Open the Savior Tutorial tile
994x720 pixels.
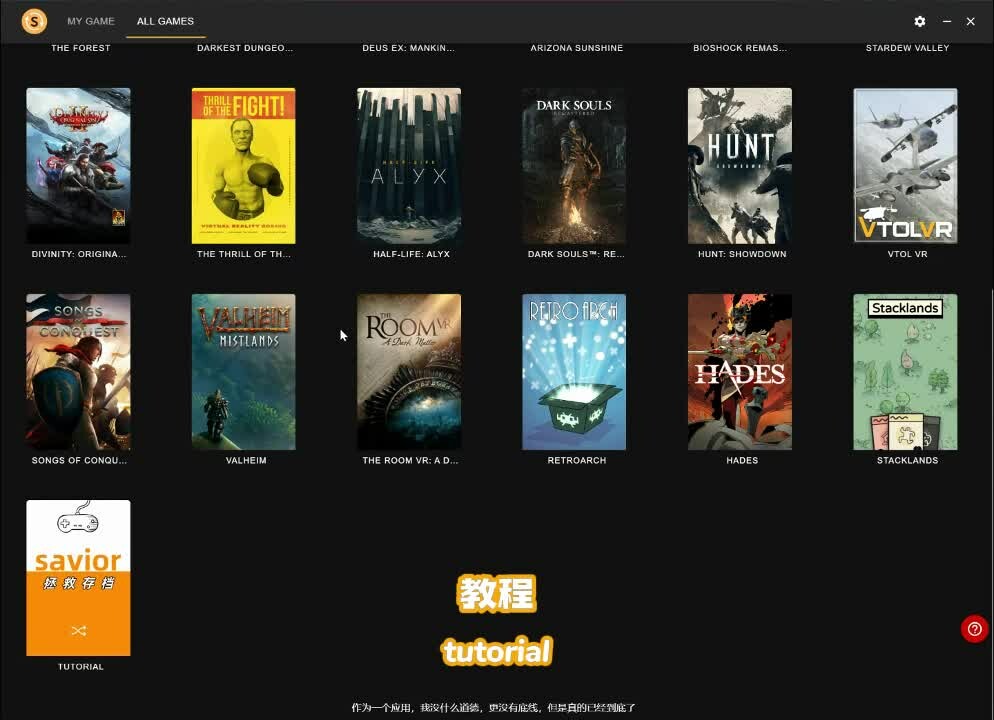(x=78, y=578)
